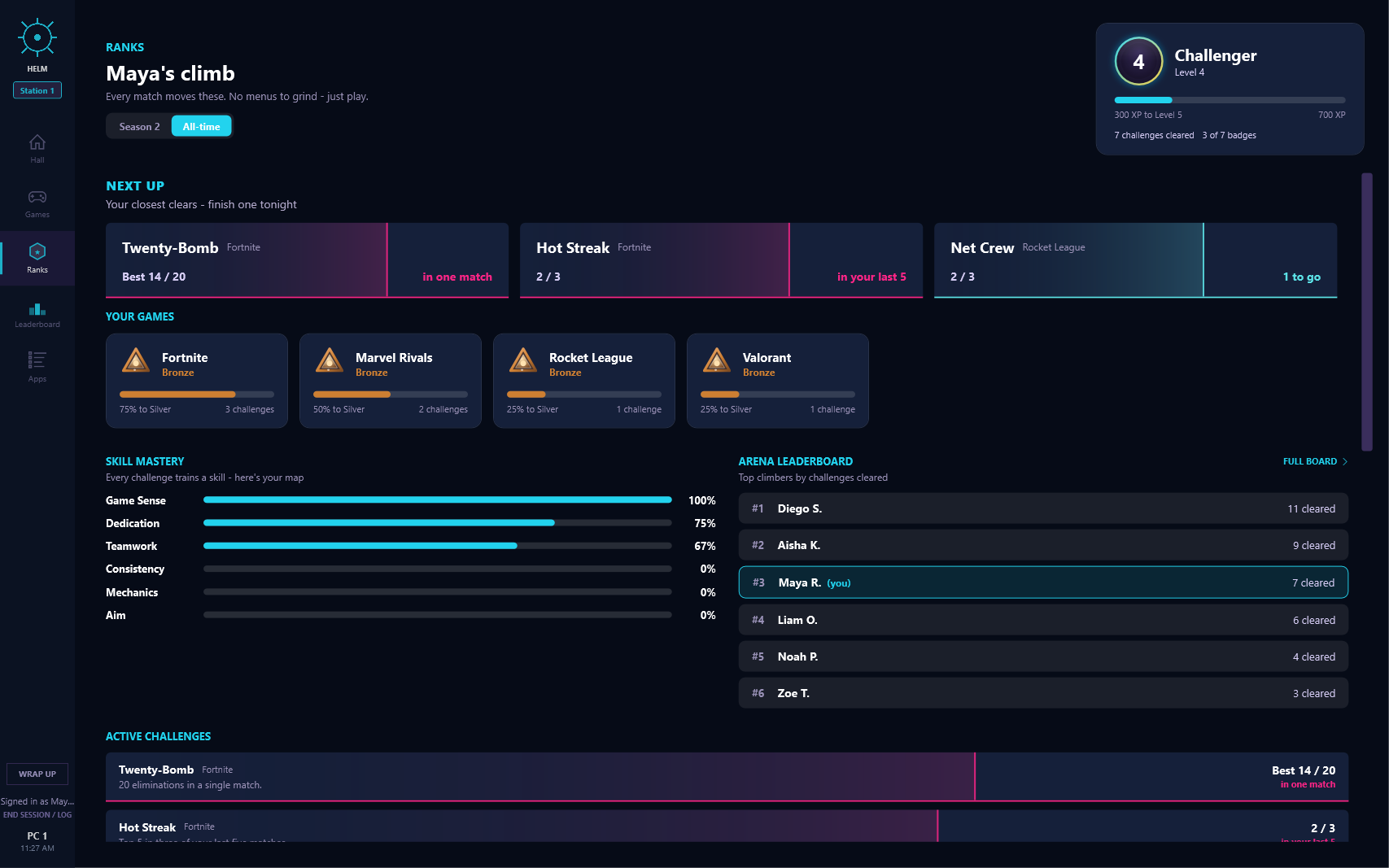Viewport: 1389px width, 868px height.
Task: Open the Games controller icon
Action: 37,197
